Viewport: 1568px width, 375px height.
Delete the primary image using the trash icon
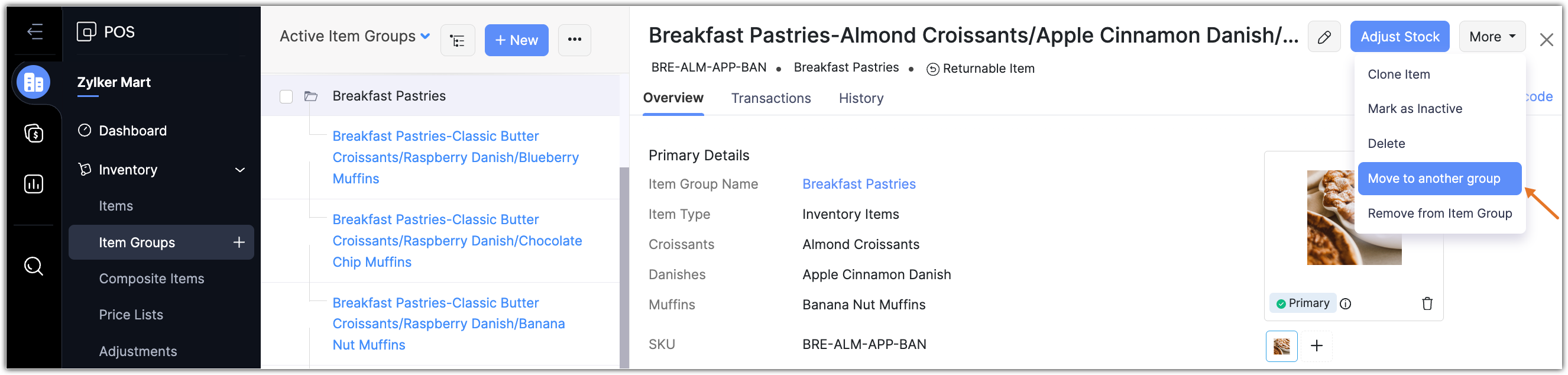[1427, 303]
